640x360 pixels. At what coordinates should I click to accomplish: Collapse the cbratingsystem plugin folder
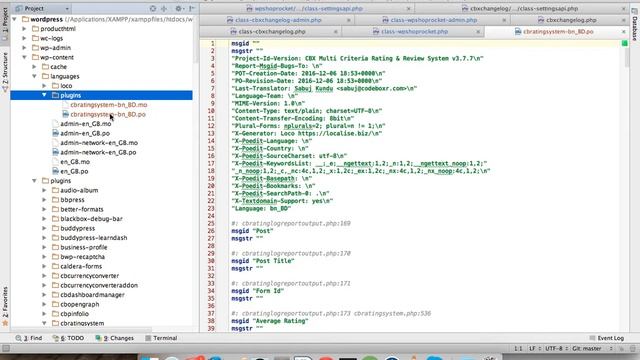tap(44, 323)
